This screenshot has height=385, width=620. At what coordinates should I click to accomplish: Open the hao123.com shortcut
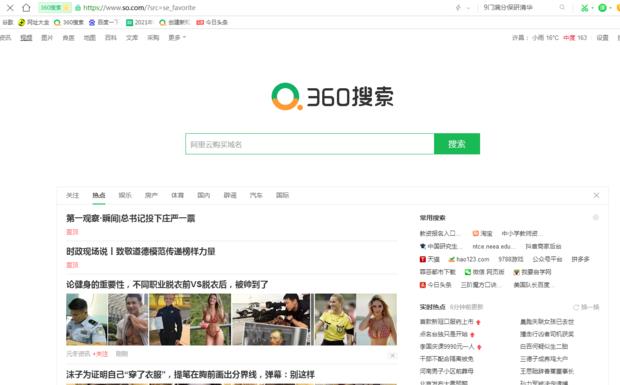point(469,259)
